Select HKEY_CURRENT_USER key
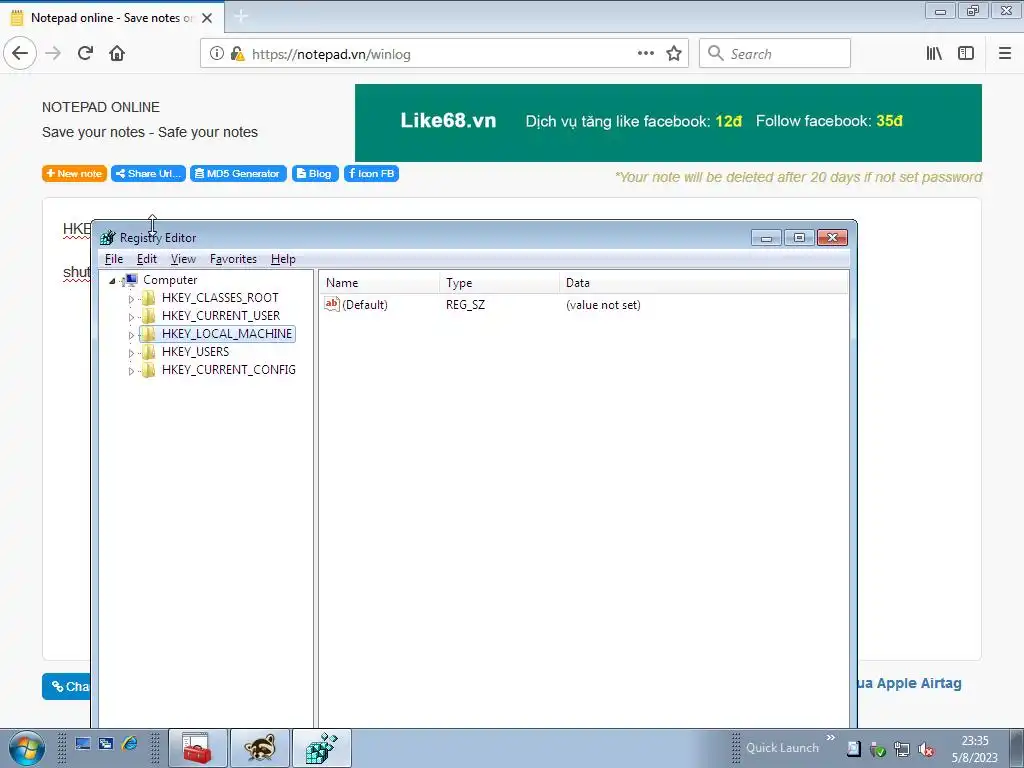 pyautogui.click(x=221, y=316)
